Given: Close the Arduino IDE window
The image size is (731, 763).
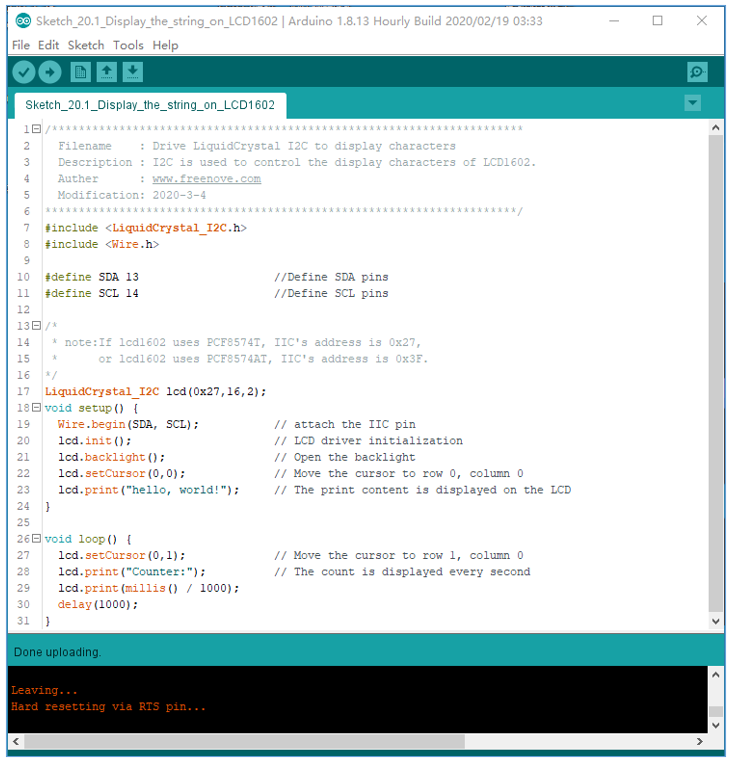Looking at the screenshot, I should 702,21.
